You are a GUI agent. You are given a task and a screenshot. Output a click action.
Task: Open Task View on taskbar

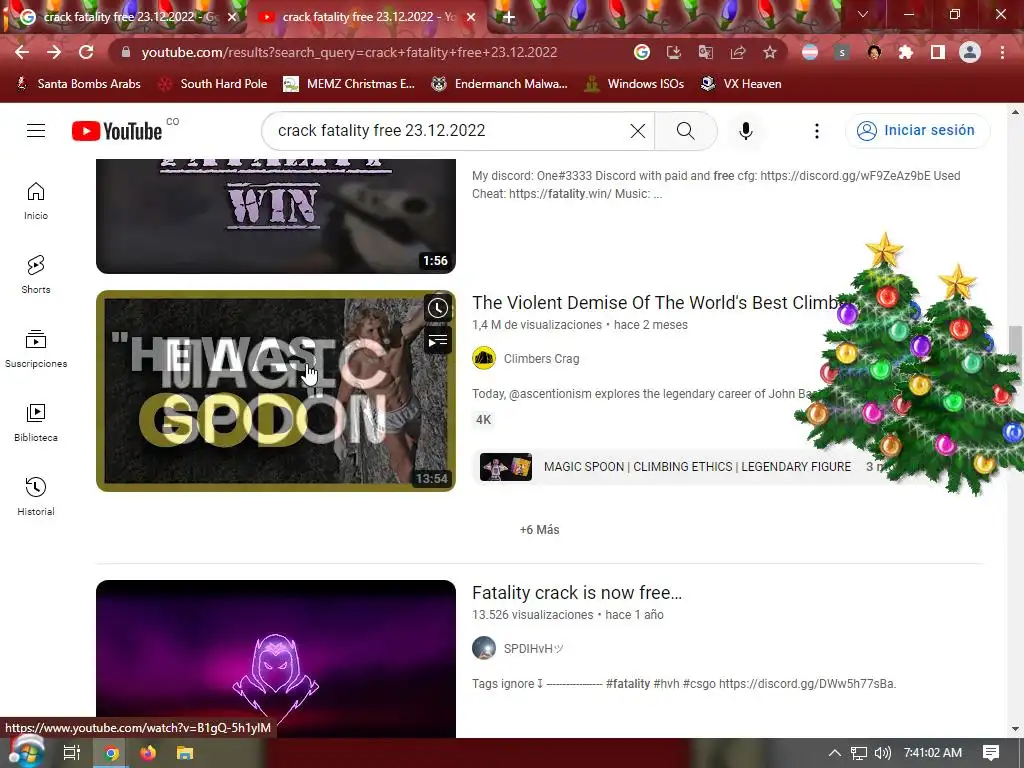72,753
